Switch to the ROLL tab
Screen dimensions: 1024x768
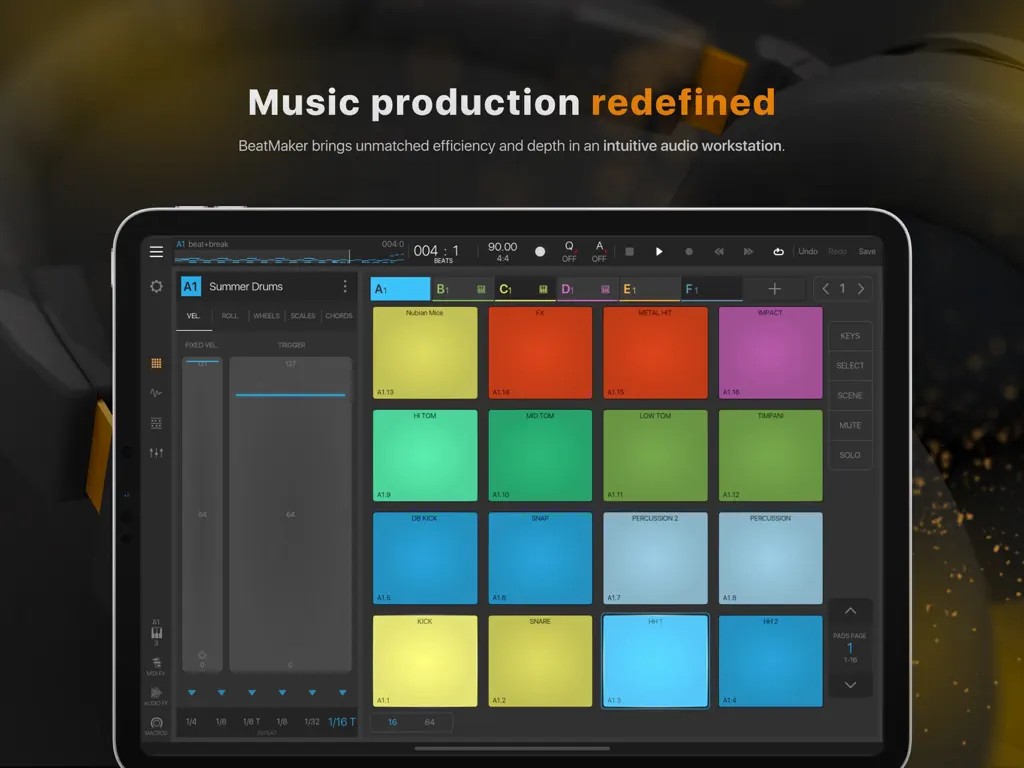point(230,316)
